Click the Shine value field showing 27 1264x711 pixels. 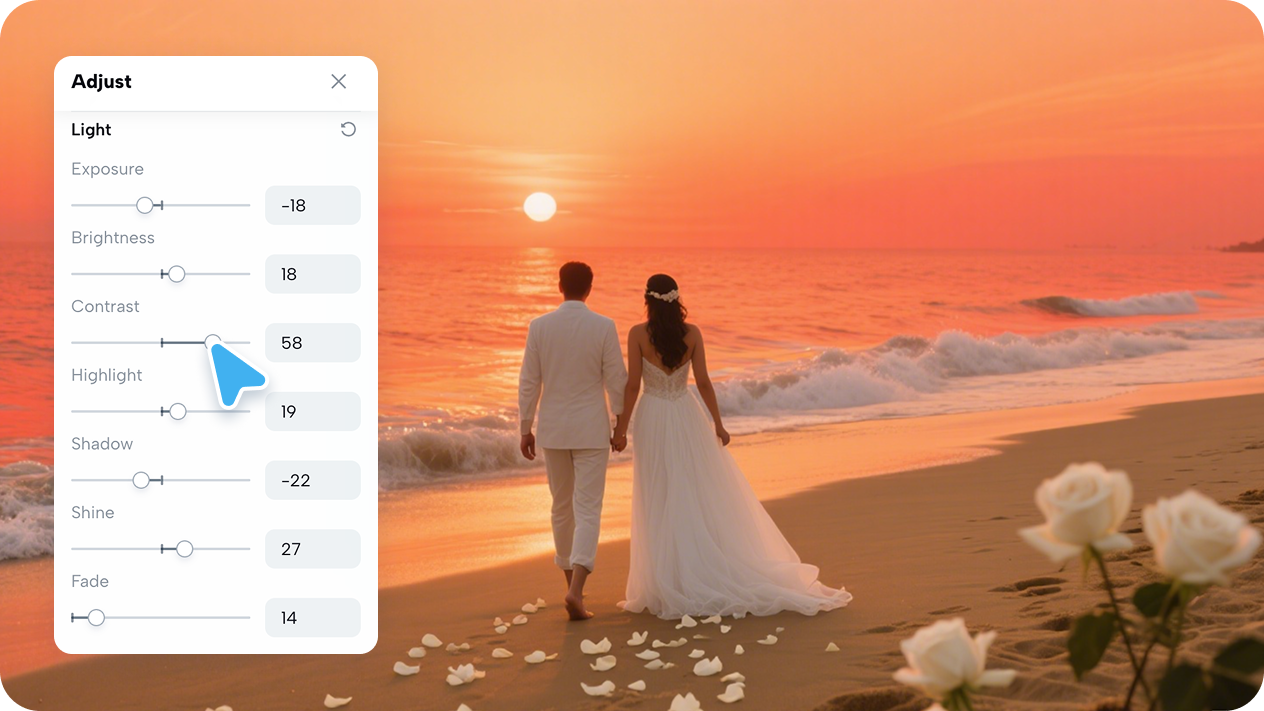(313, 549)
